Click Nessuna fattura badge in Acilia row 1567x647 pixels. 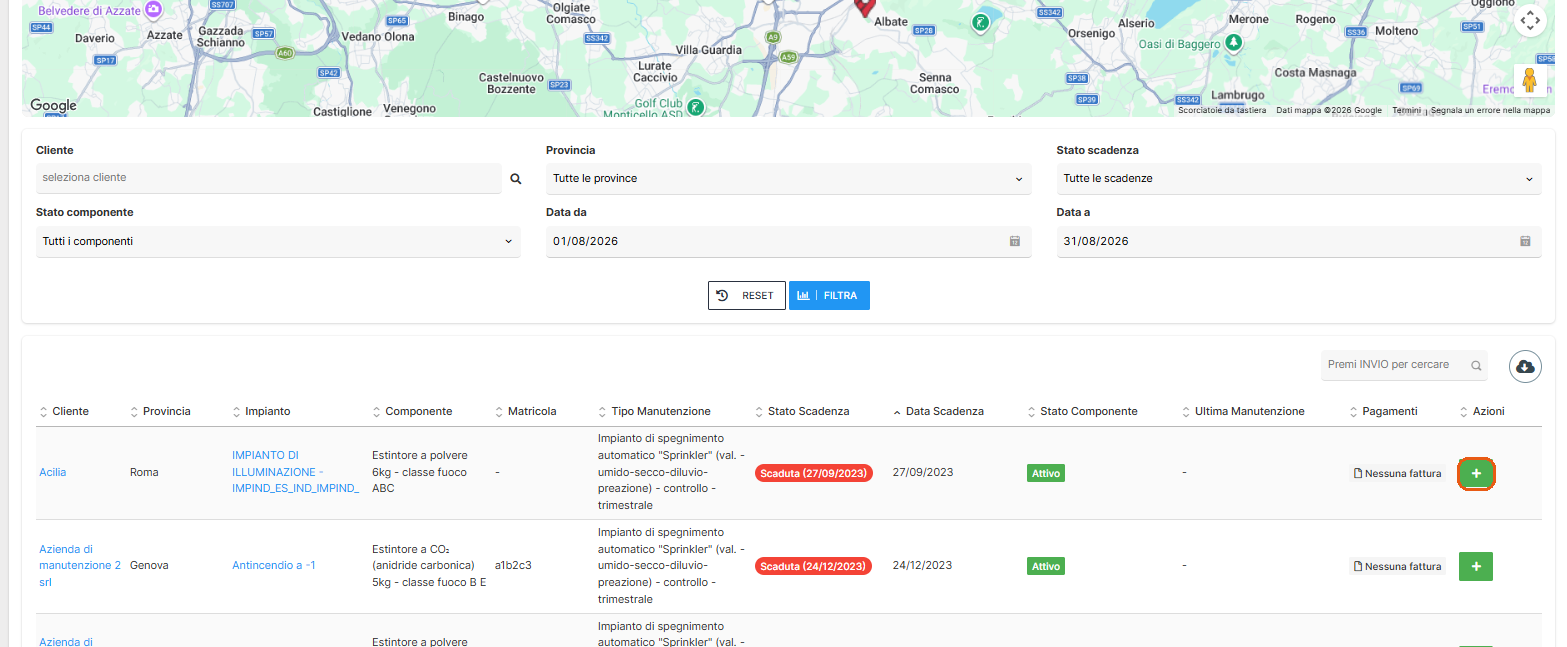click(1397, 473)
